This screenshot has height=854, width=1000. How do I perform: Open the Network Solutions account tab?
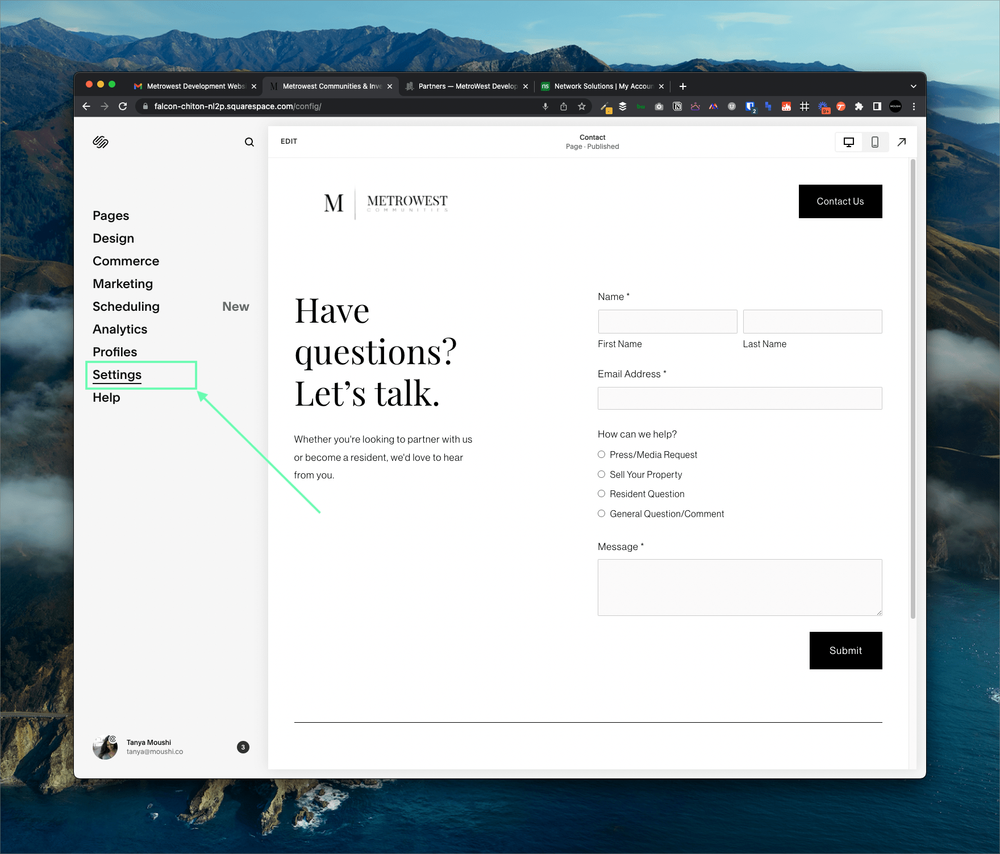[x=598, y=86]
